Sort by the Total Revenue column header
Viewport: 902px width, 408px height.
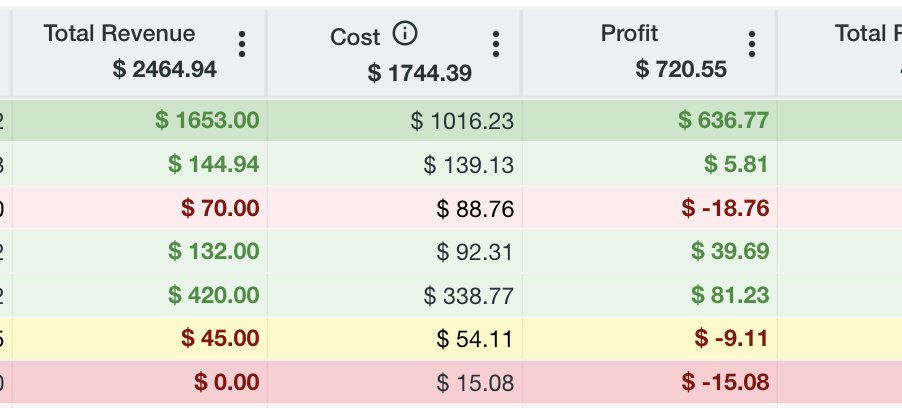[x=119, y=33]
